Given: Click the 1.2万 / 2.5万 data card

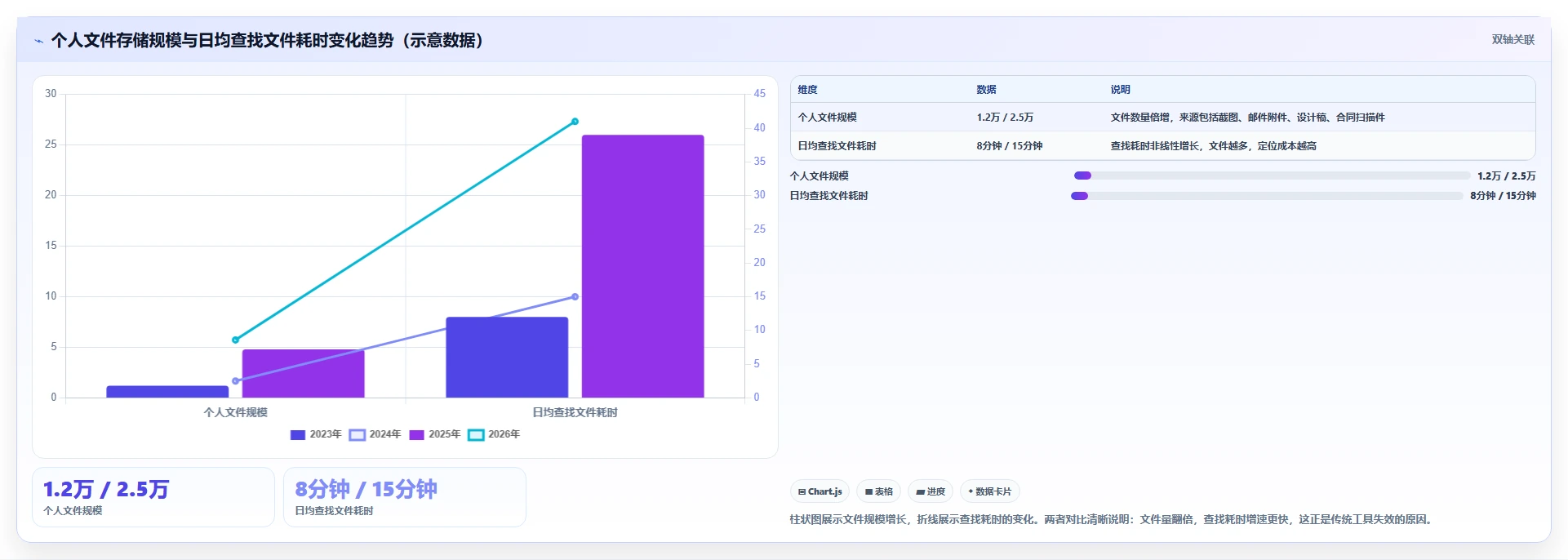Looking at the screenshot, I should [x=153, y=497].
